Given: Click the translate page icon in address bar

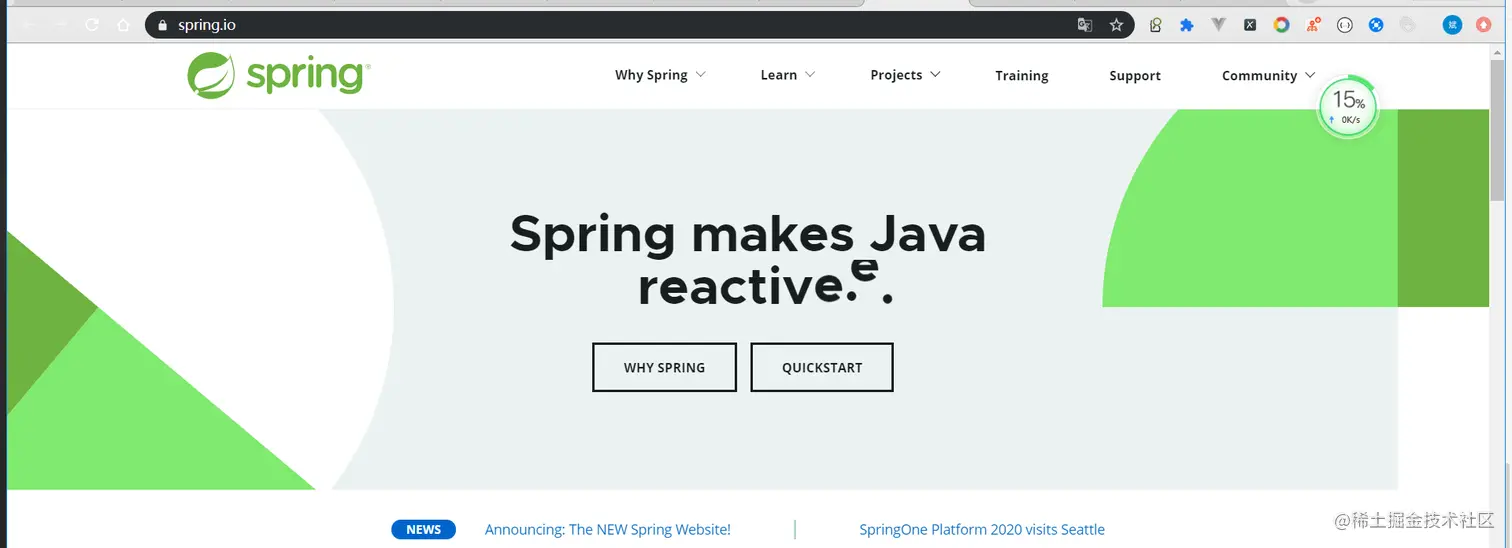Looking at the screenshot, I should tap(1085, 25).
